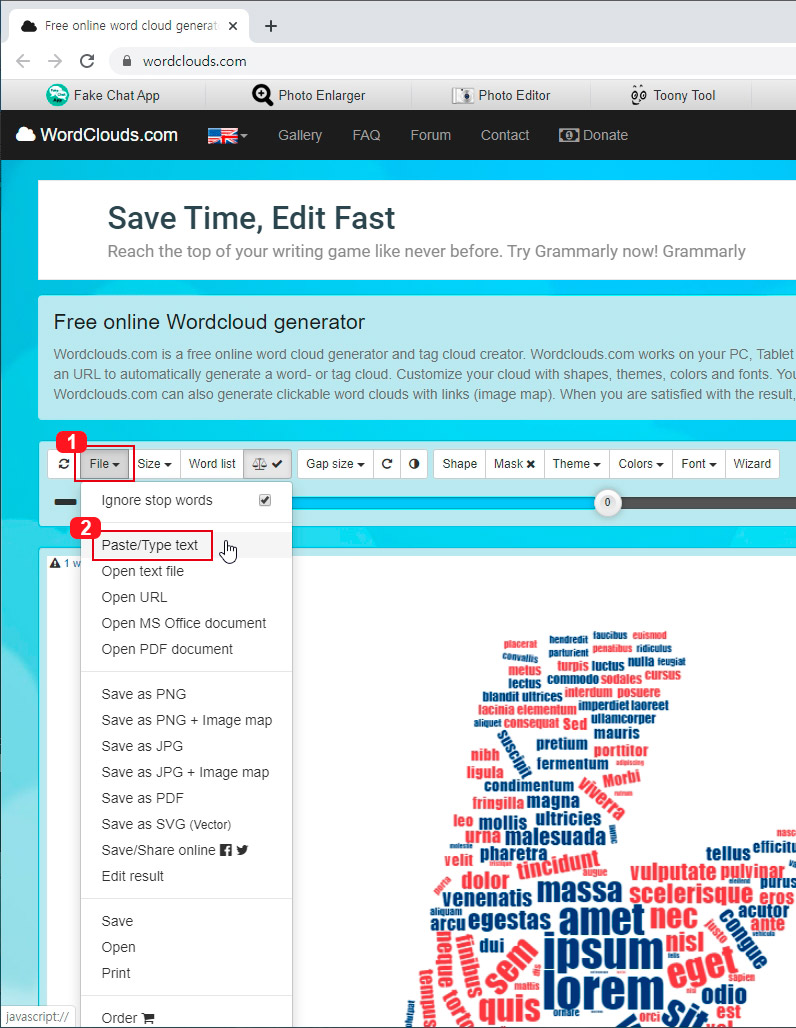Click the word 'ipsum' in the cloud

click(603, 952)
